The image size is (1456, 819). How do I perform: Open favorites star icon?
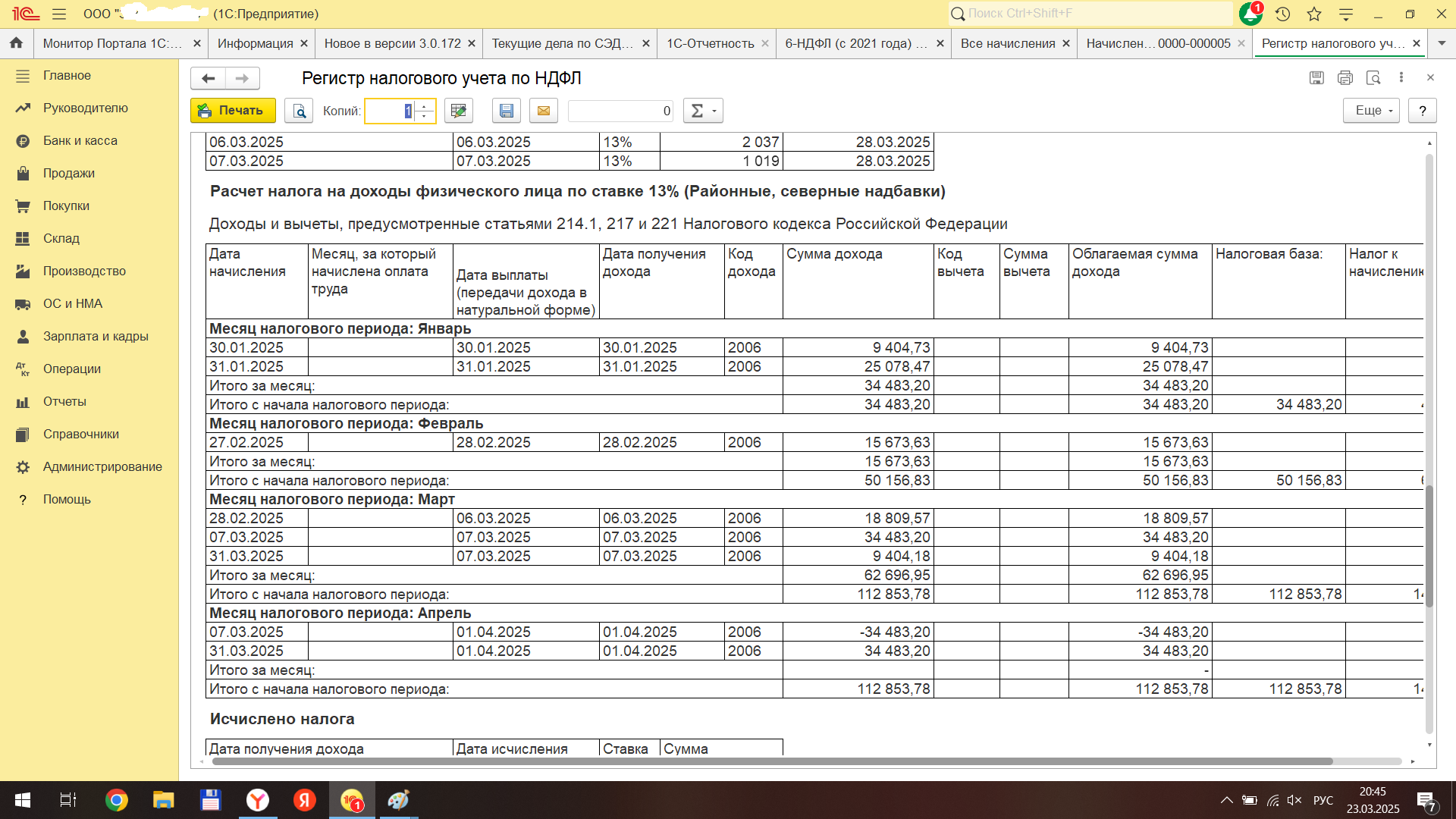(1314, 14)
